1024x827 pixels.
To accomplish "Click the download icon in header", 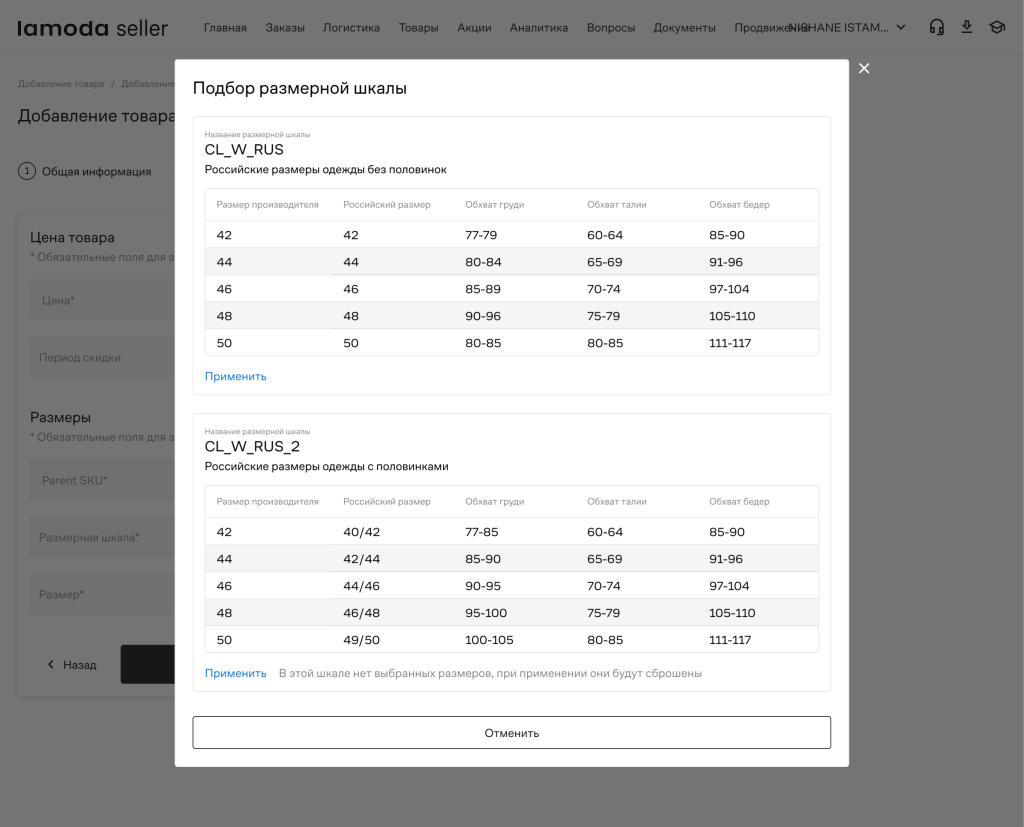I will 967,27.
